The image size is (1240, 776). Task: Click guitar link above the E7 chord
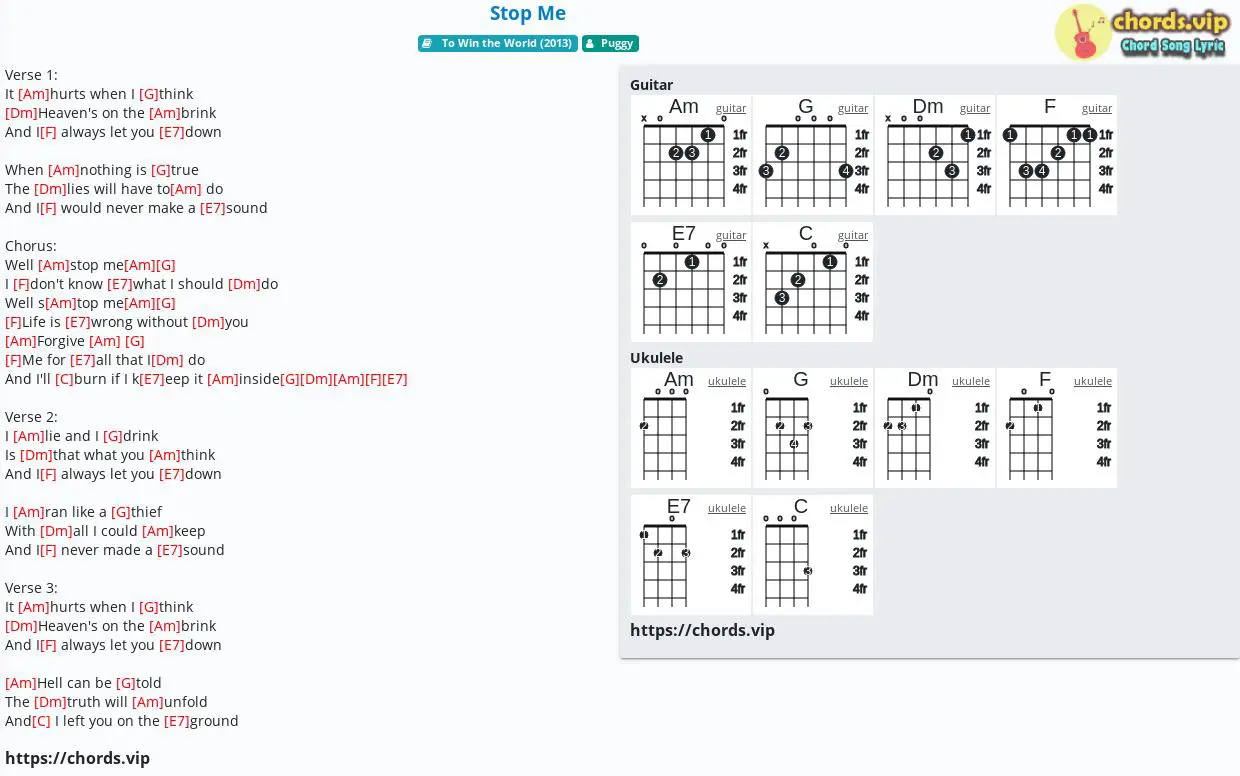pos(731,235)
